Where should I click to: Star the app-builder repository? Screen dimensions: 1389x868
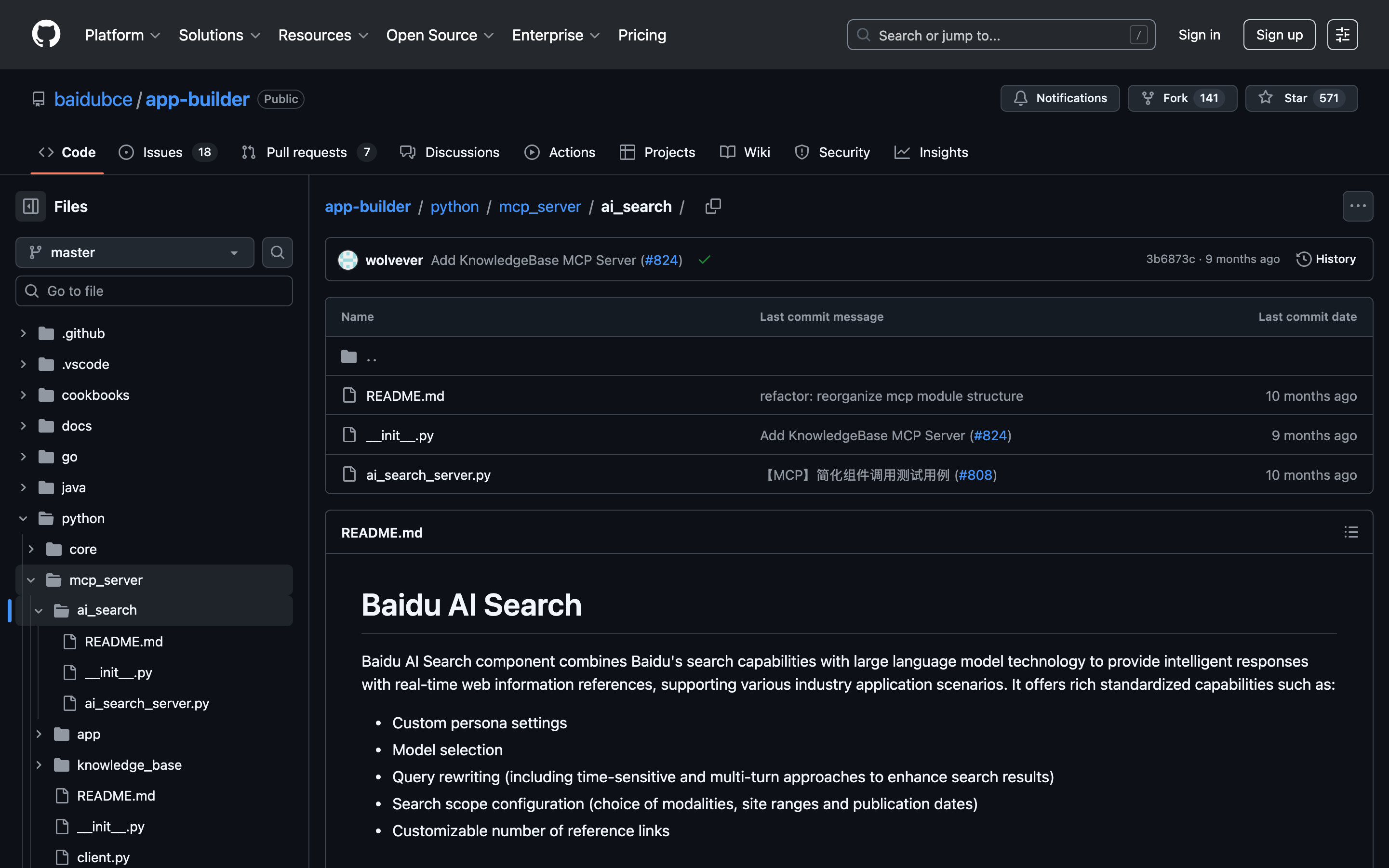click(x=1301, y=98)
